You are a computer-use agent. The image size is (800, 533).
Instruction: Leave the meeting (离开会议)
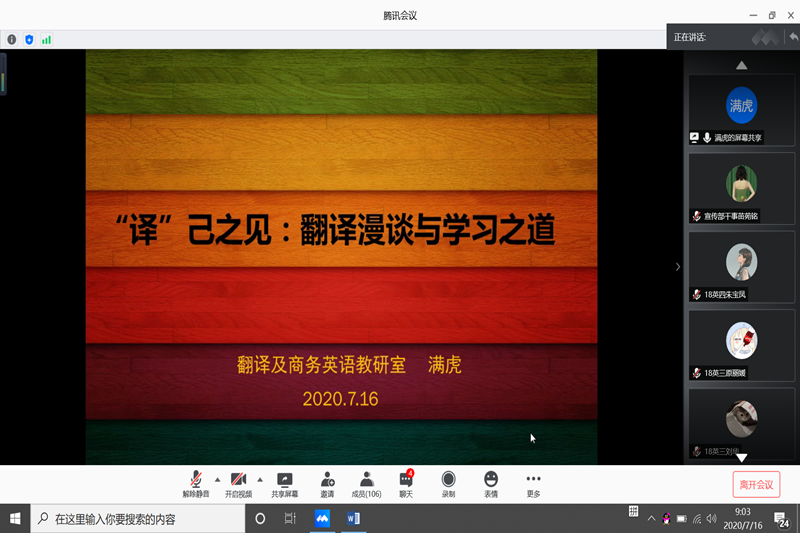tap(756, 485)
